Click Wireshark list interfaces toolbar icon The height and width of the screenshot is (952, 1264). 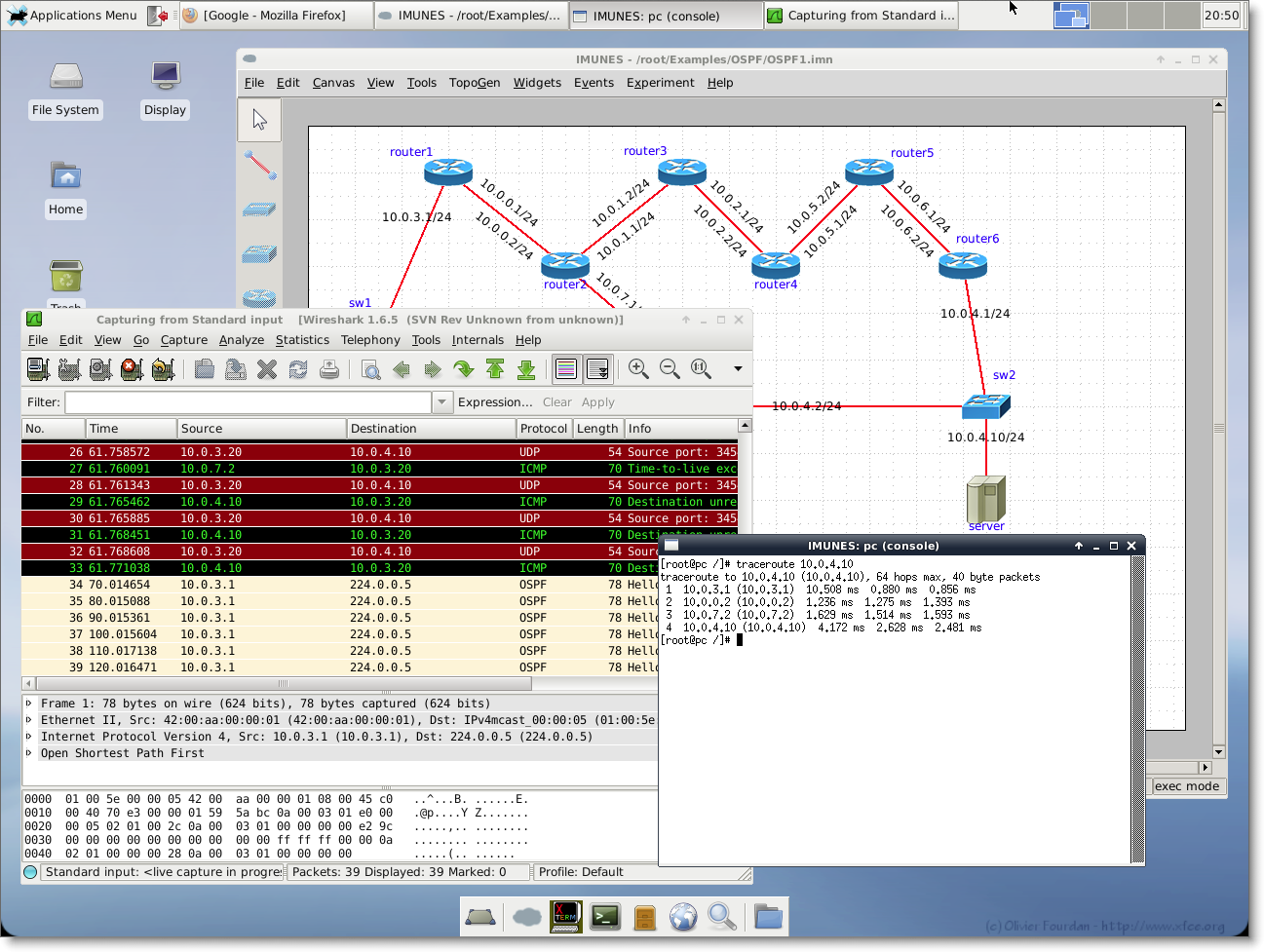38,369
